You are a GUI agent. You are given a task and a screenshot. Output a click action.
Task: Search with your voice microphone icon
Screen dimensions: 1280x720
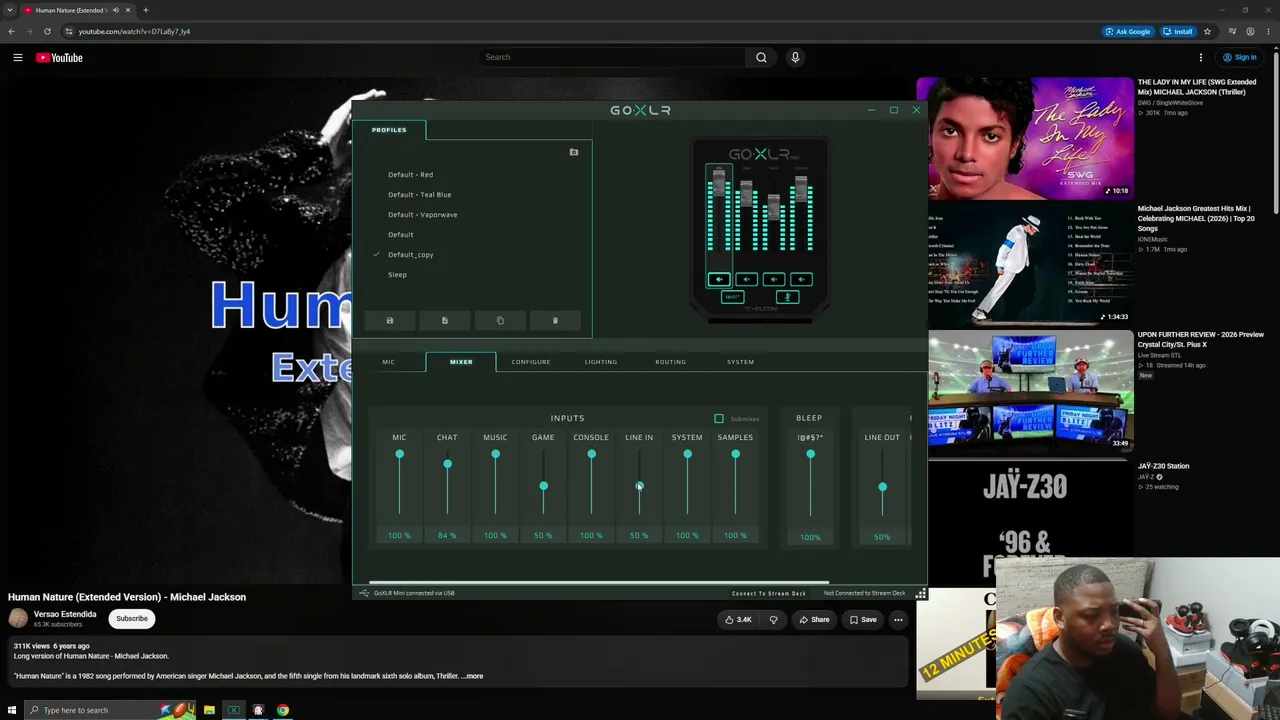tap(795, 57)
